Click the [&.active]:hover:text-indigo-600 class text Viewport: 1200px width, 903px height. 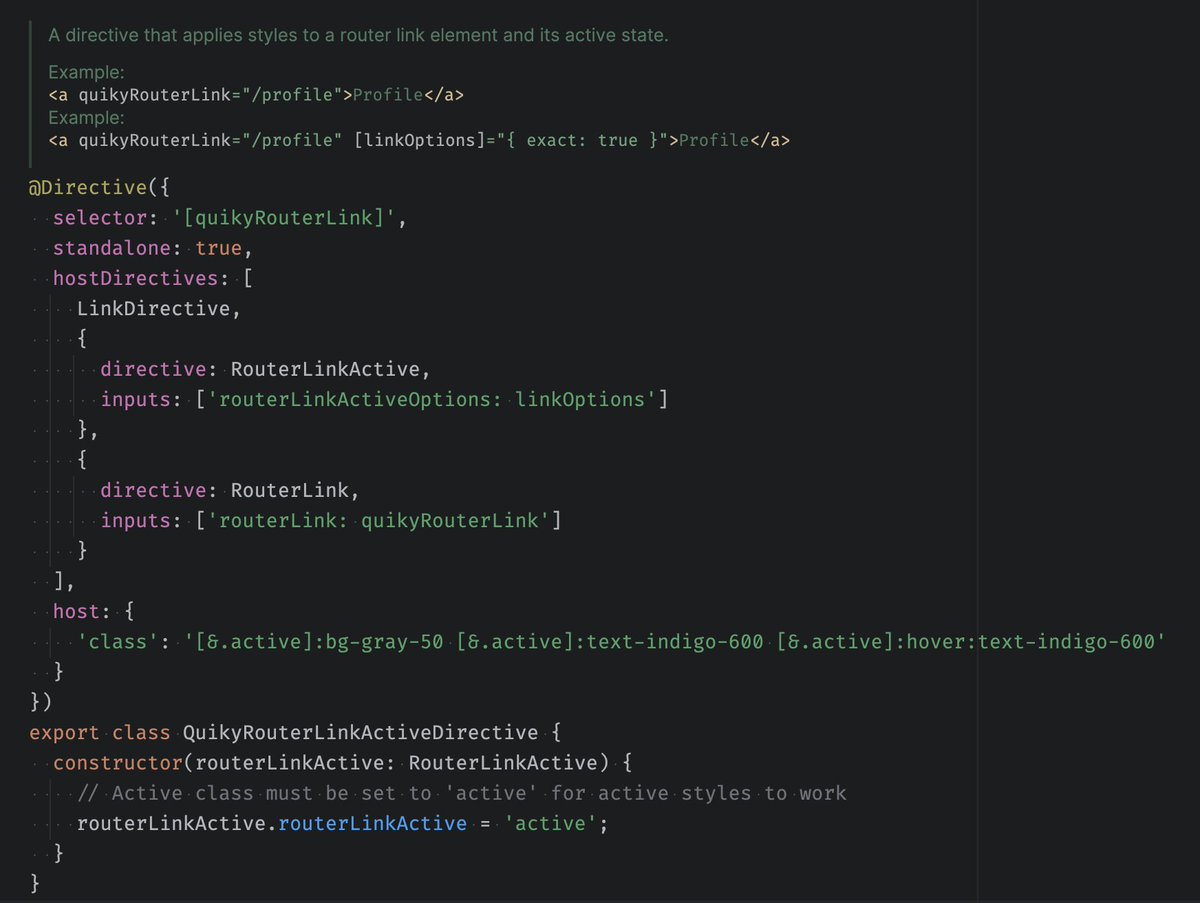coord(966,640)
